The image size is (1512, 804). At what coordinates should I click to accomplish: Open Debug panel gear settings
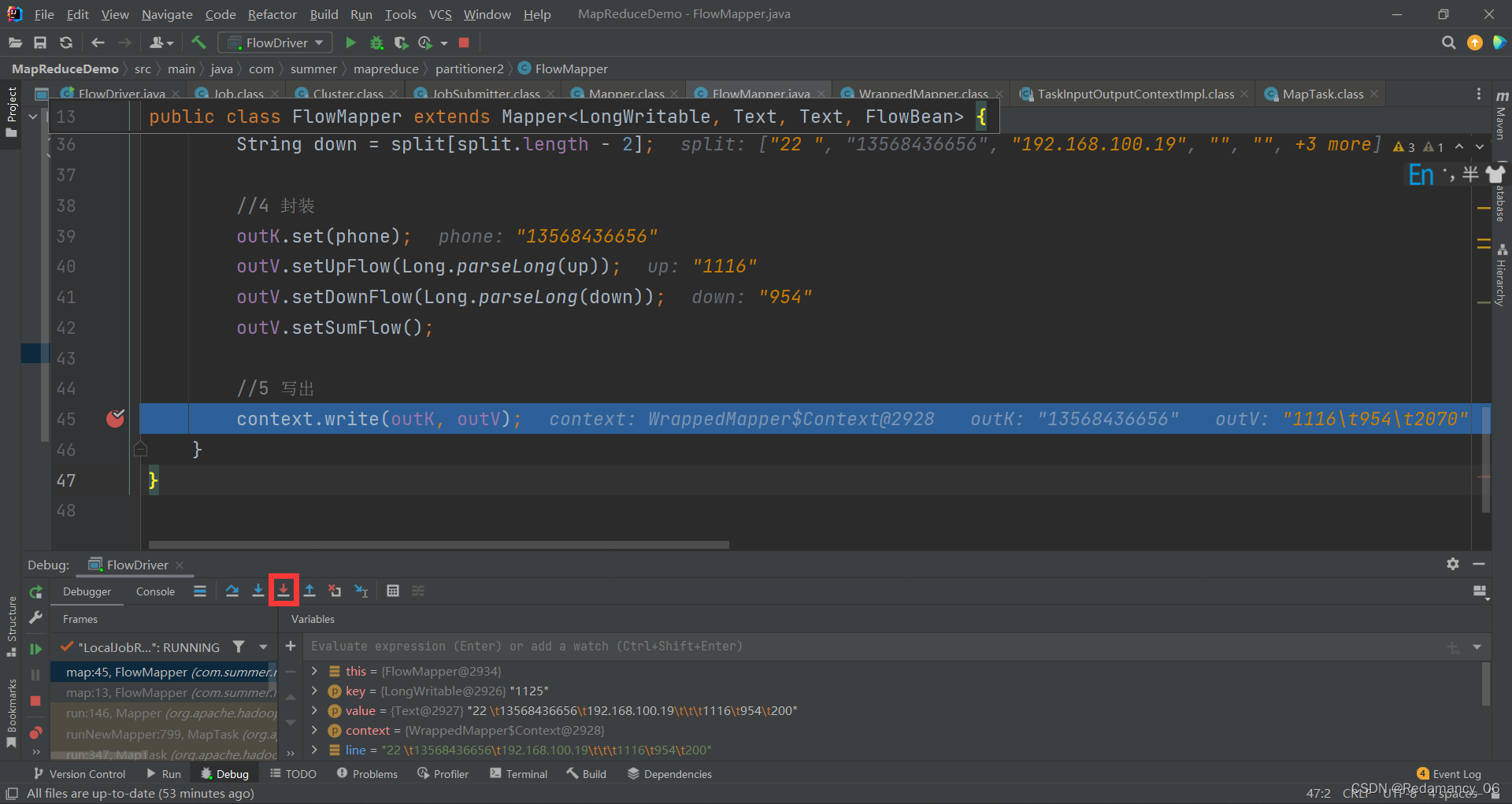[x=1453, y=564]
